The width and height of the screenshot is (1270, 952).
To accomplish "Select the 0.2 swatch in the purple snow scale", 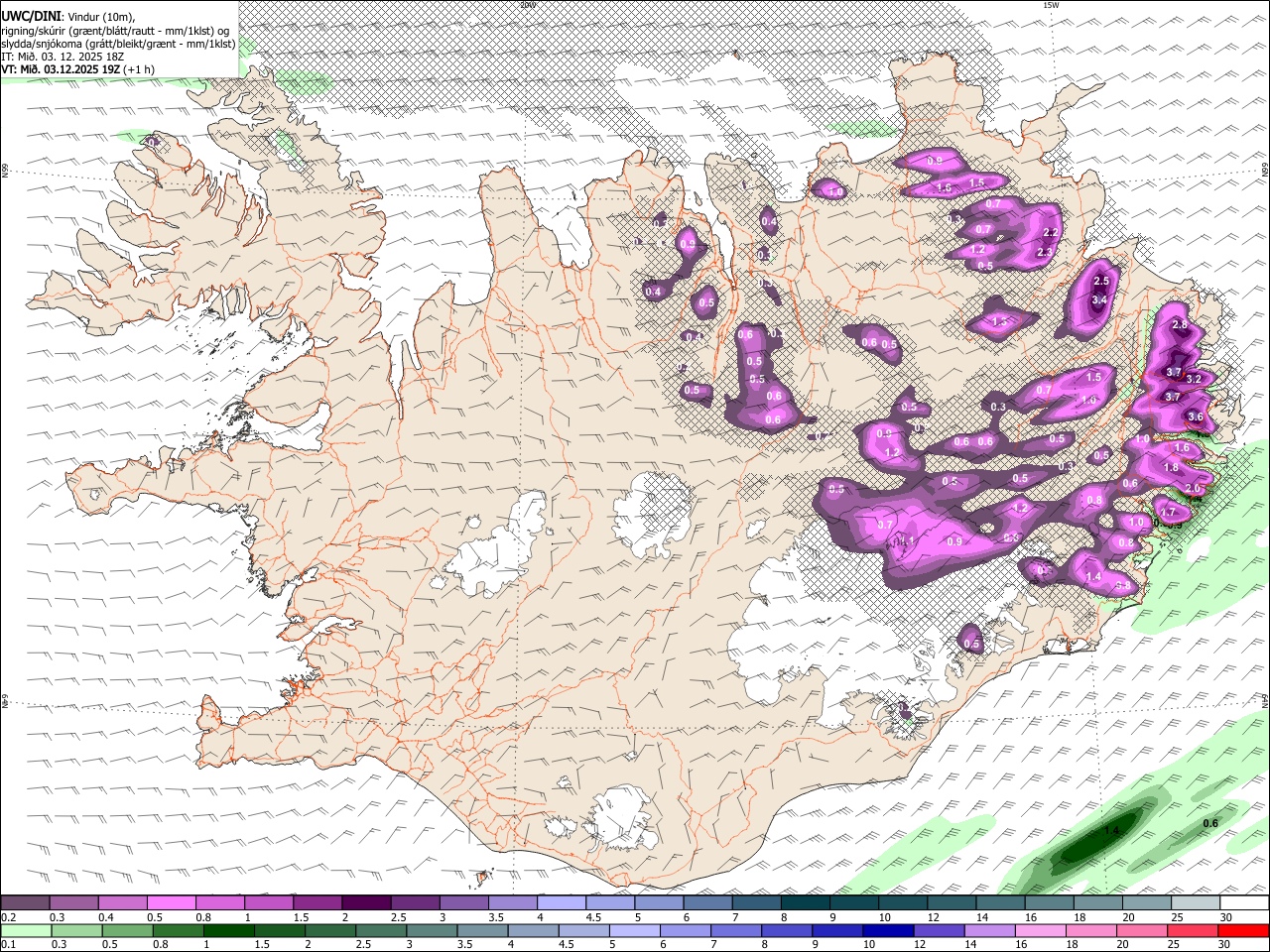I will [25, 903].
